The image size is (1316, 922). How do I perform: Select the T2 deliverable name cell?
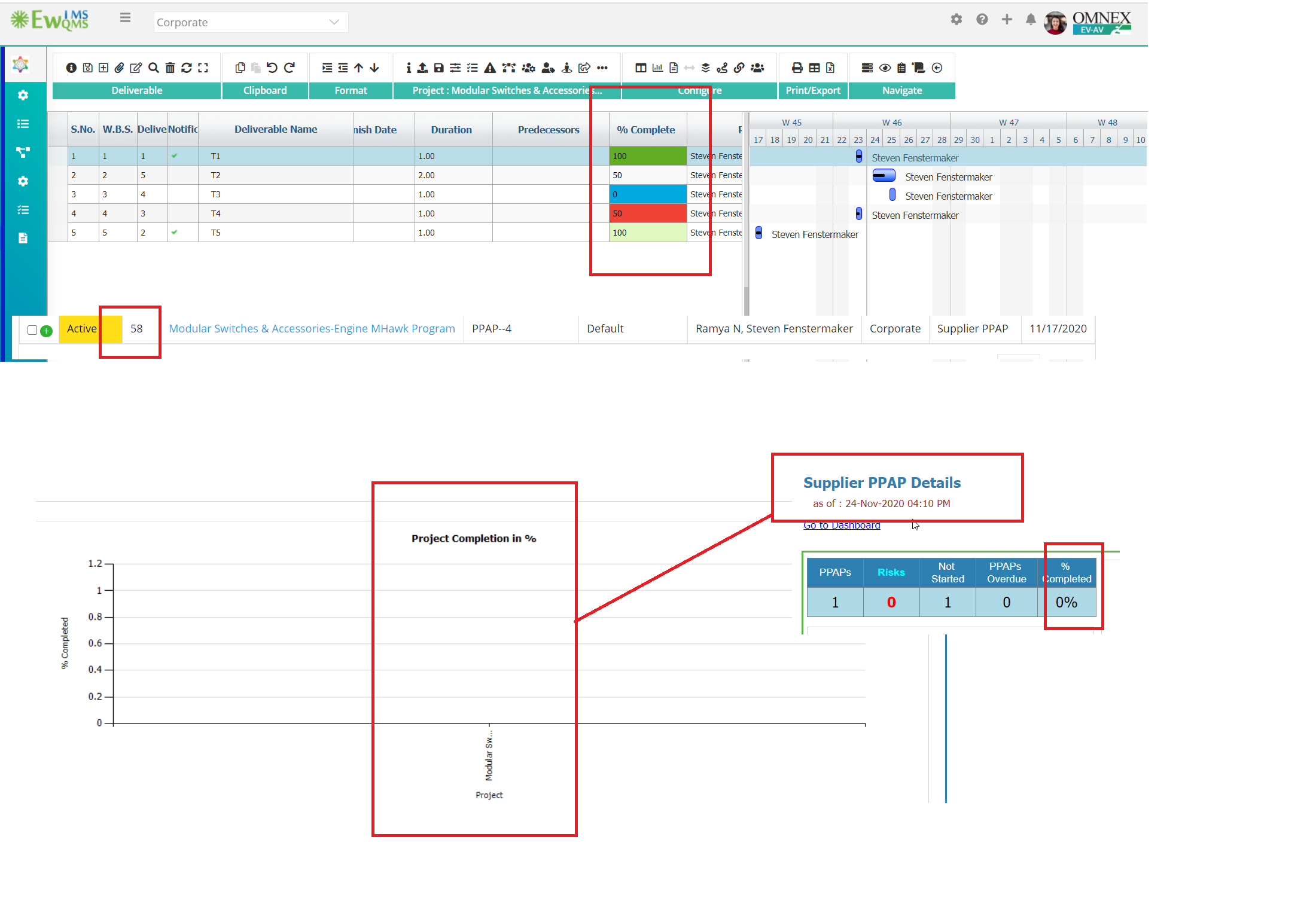click(276, 175)
